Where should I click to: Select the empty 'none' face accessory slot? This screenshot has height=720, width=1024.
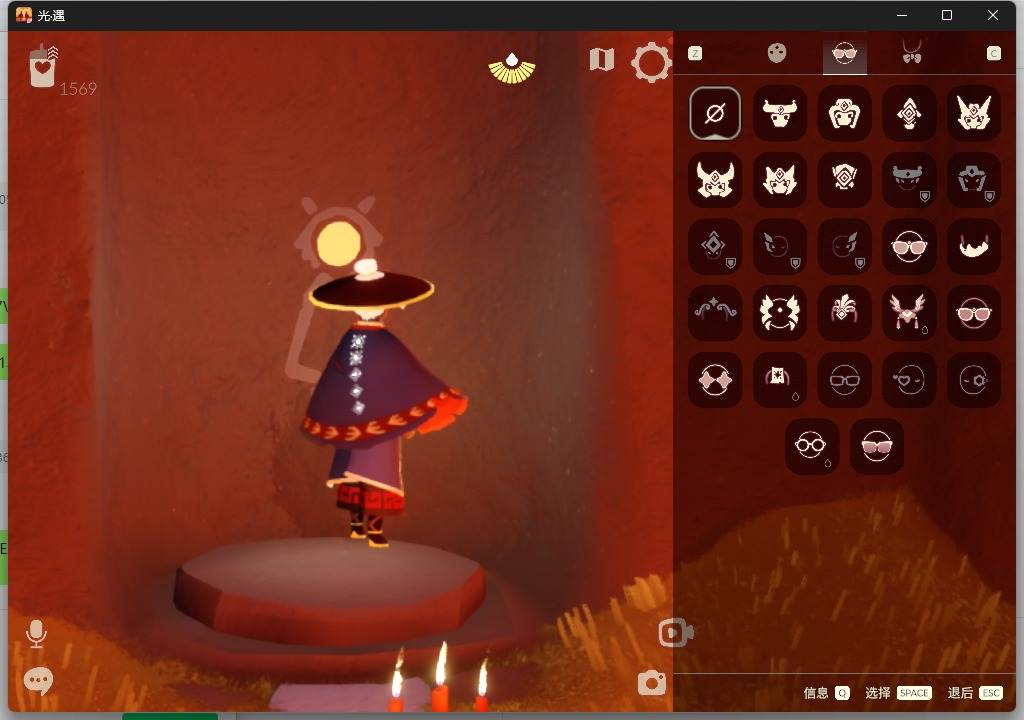tap(714, 114)
